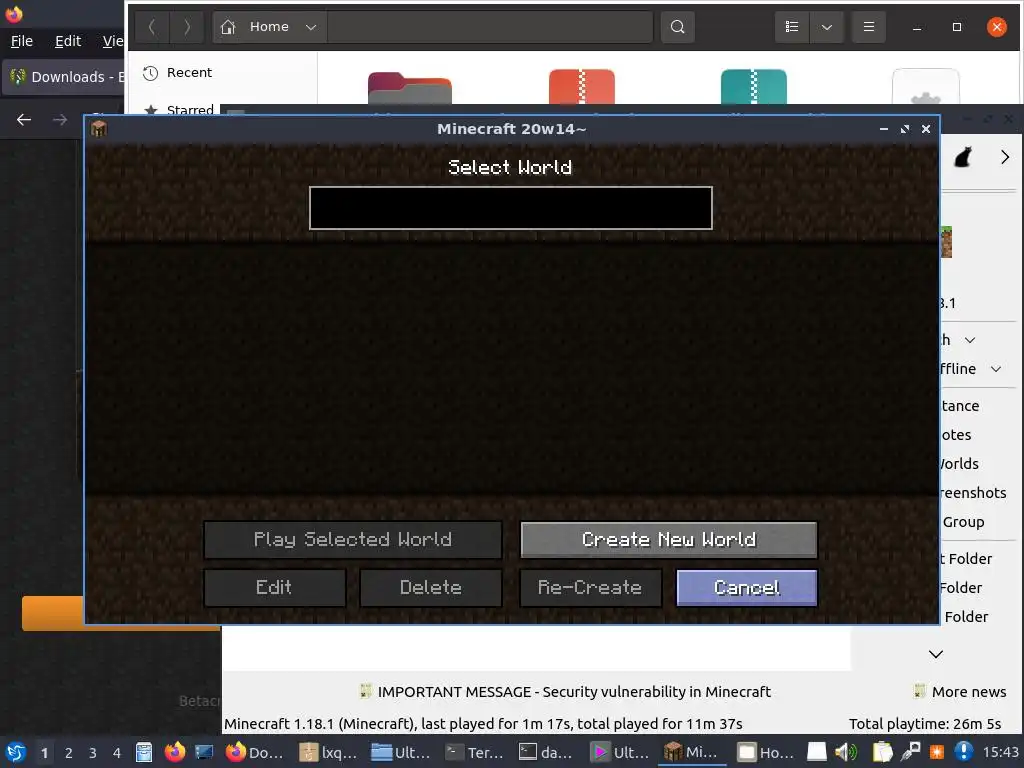Launch Firefox from taskbar quick-launch
The image size is (1024, 768).
[x=174, y=752]
